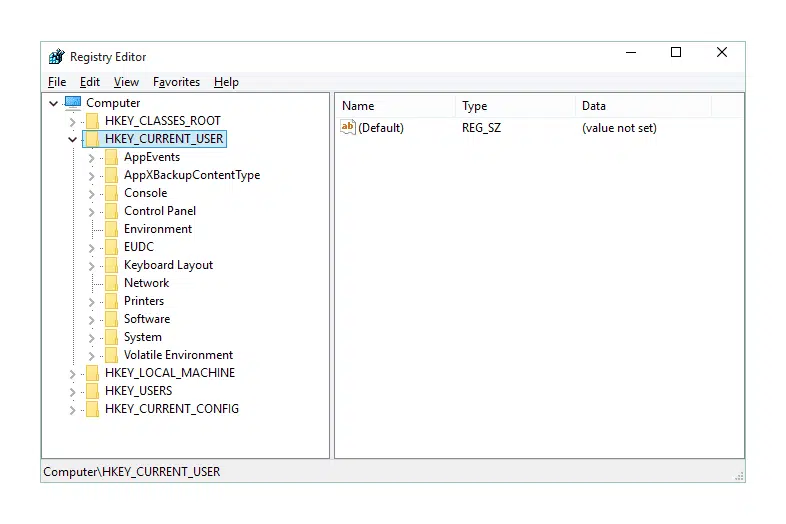Click the Console folder icon
Image resolution: width=786 pixels, height=524 pixels.
111,193
